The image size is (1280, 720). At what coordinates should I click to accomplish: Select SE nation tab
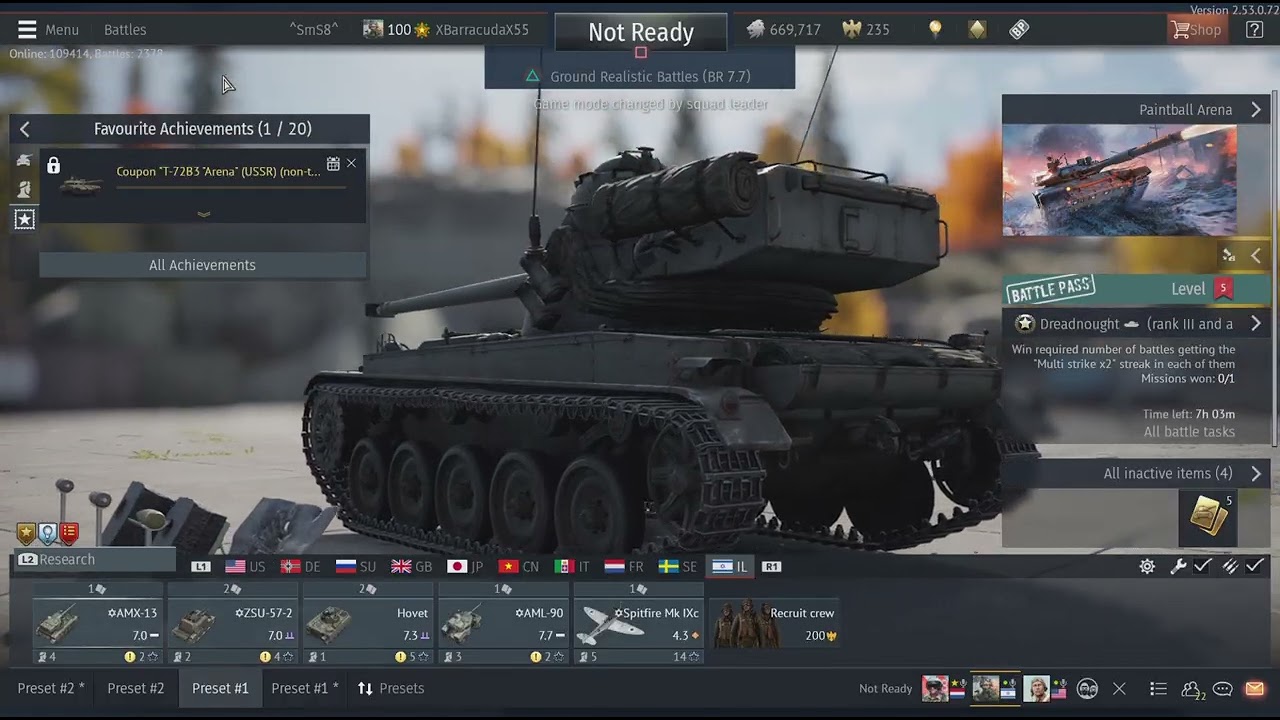pos(679,566)
